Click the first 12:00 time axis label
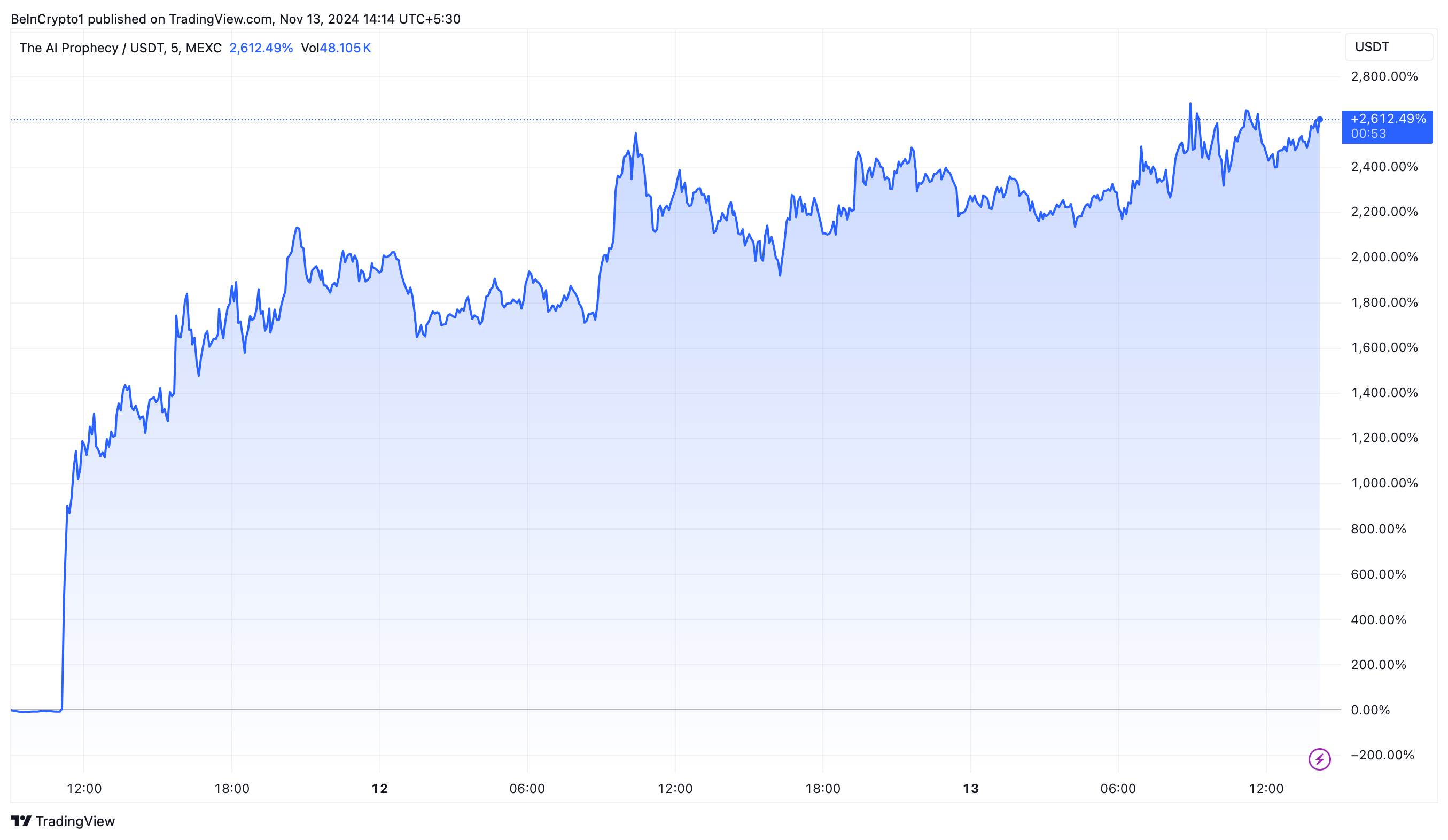The image size is (1448, 840). pyautogui.click(x=84, y=788)
